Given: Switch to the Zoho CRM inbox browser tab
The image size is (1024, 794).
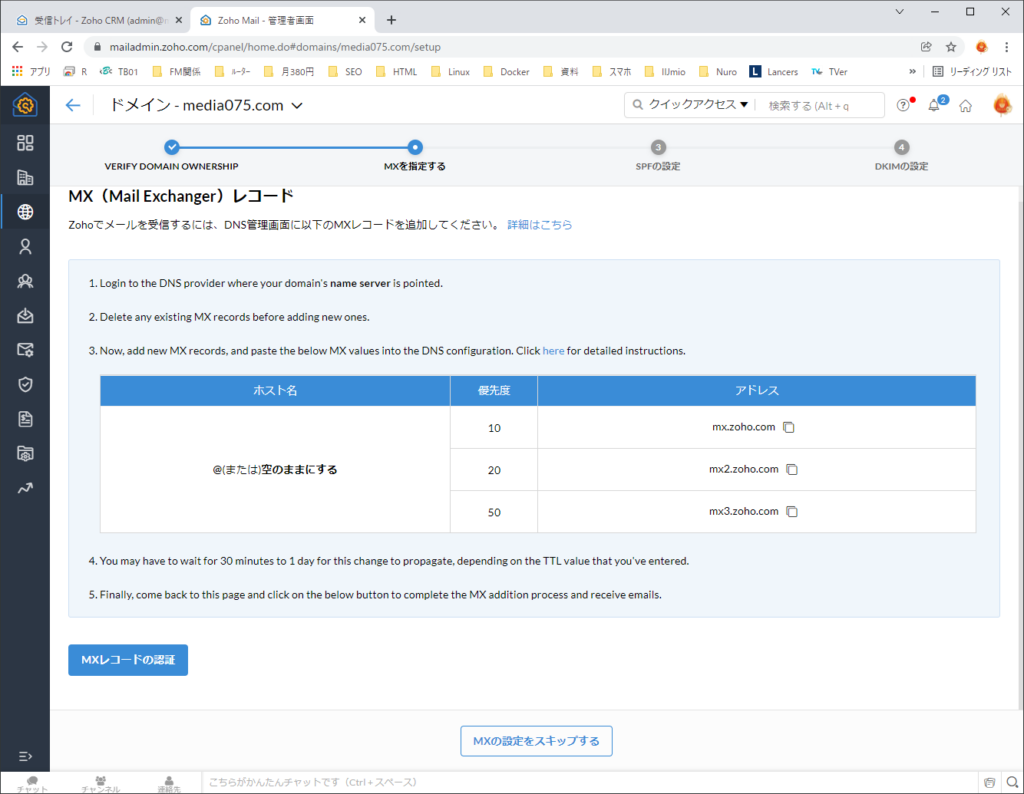Looking at the screenshot, I should point(98,20).
